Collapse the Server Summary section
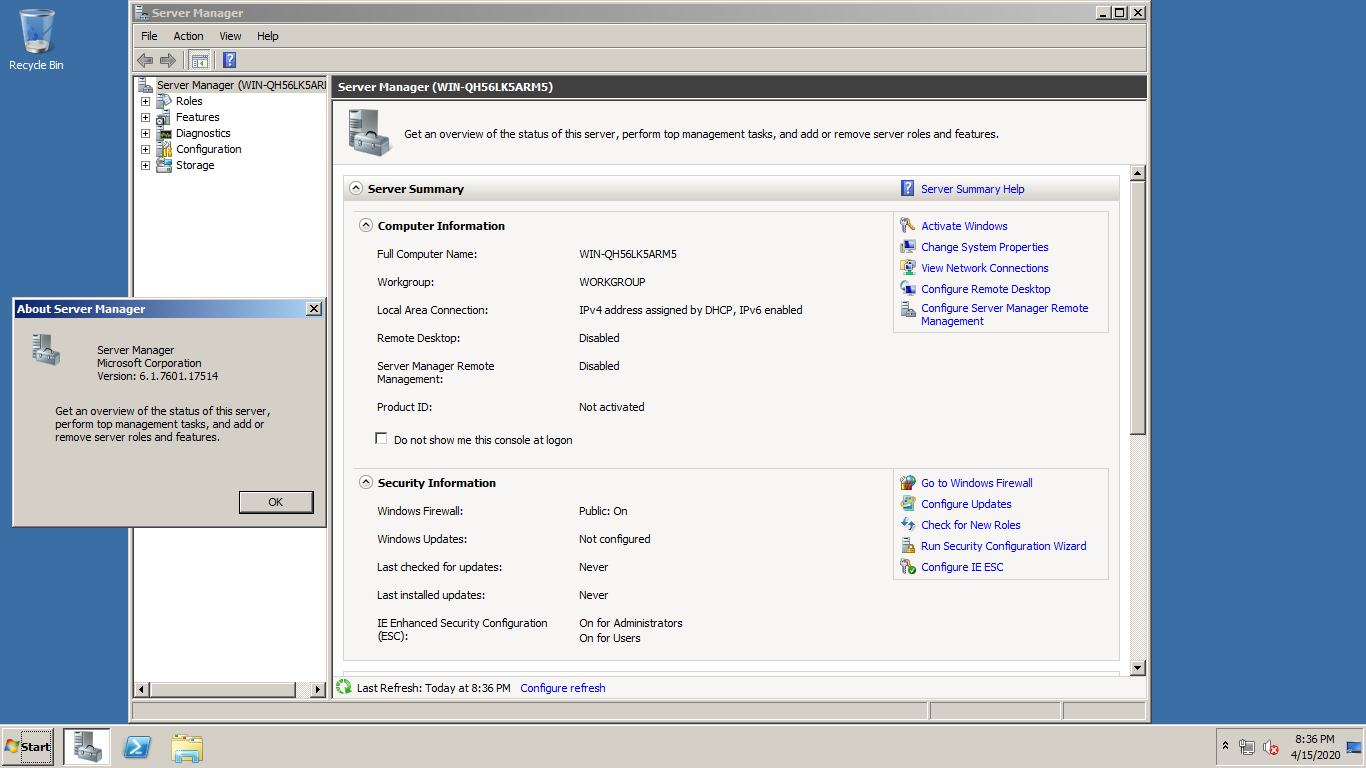 click(x=355, y=188)
